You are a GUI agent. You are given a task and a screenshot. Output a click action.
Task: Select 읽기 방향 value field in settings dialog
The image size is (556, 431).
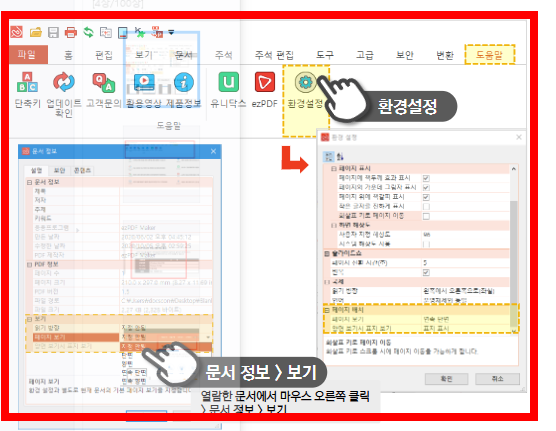(466, 291)
